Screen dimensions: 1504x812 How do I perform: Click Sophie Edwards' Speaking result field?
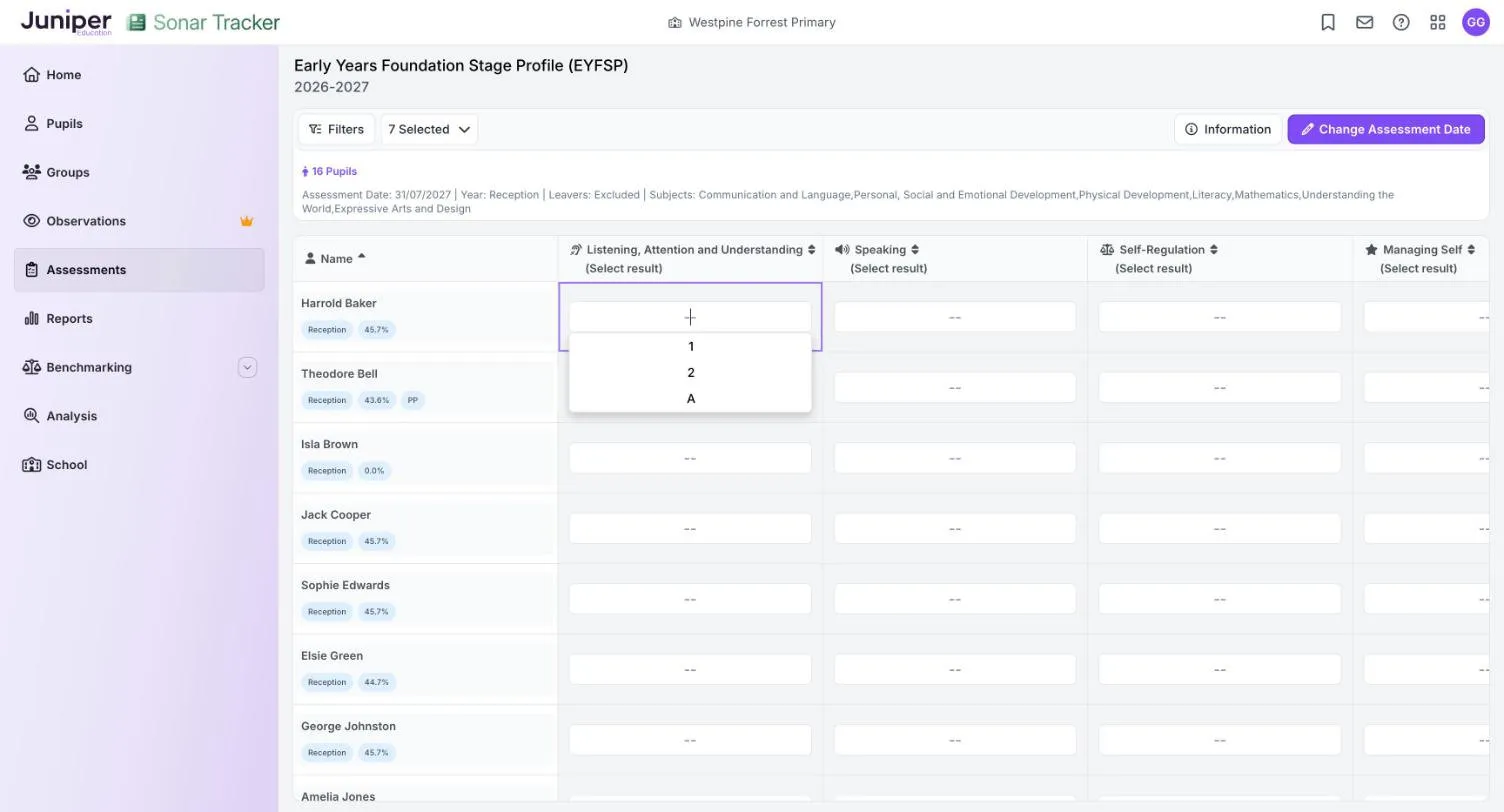(955, 599)
